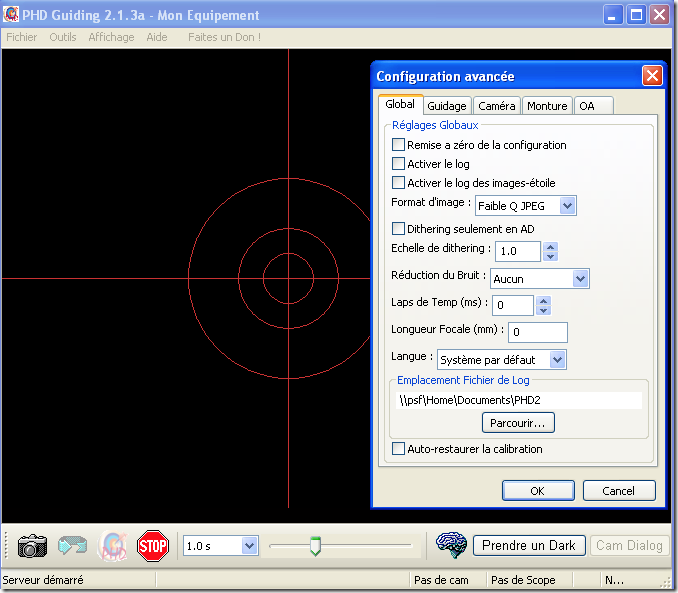Viewport: 678px width, 593px height.
Task: Open Réduction du Bruit dropdown
Action: click(580, 279)
